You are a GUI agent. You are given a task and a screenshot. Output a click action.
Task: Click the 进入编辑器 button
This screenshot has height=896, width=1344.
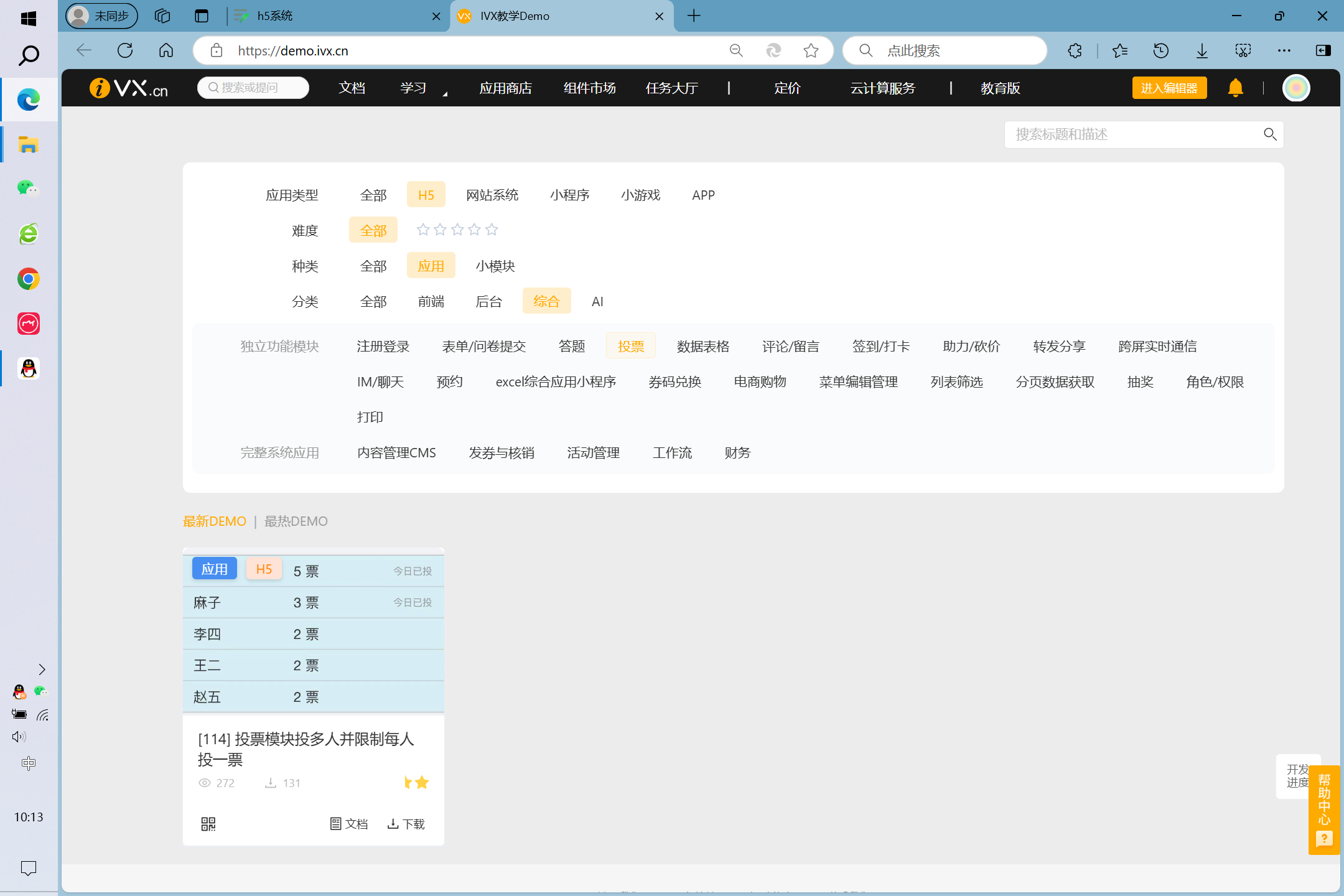pyautogui.click(x=1169, y=88)
